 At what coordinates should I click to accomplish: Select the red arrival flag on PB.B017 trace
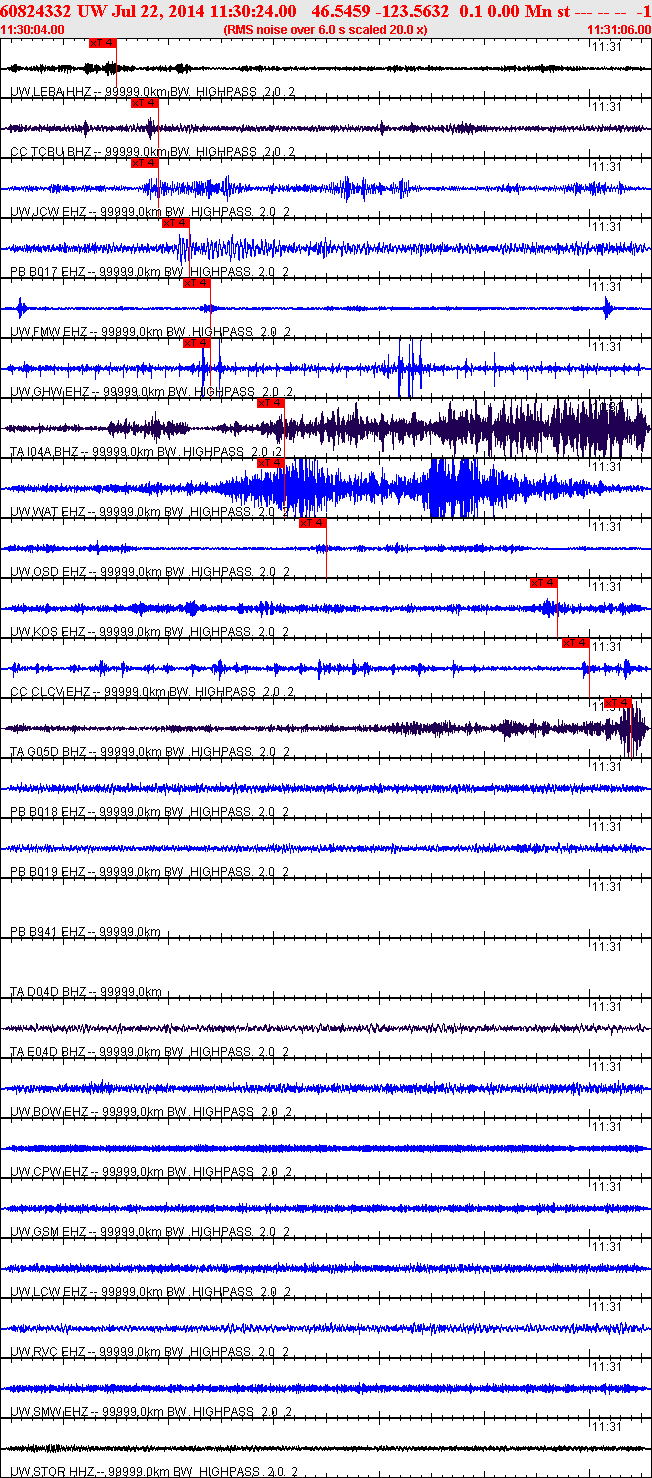pos(176,223)
